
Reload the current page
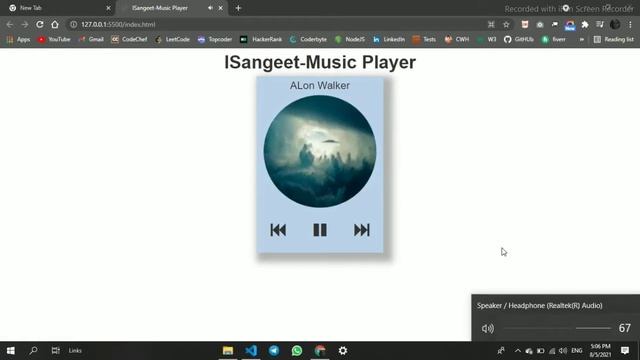pos(40,24)
